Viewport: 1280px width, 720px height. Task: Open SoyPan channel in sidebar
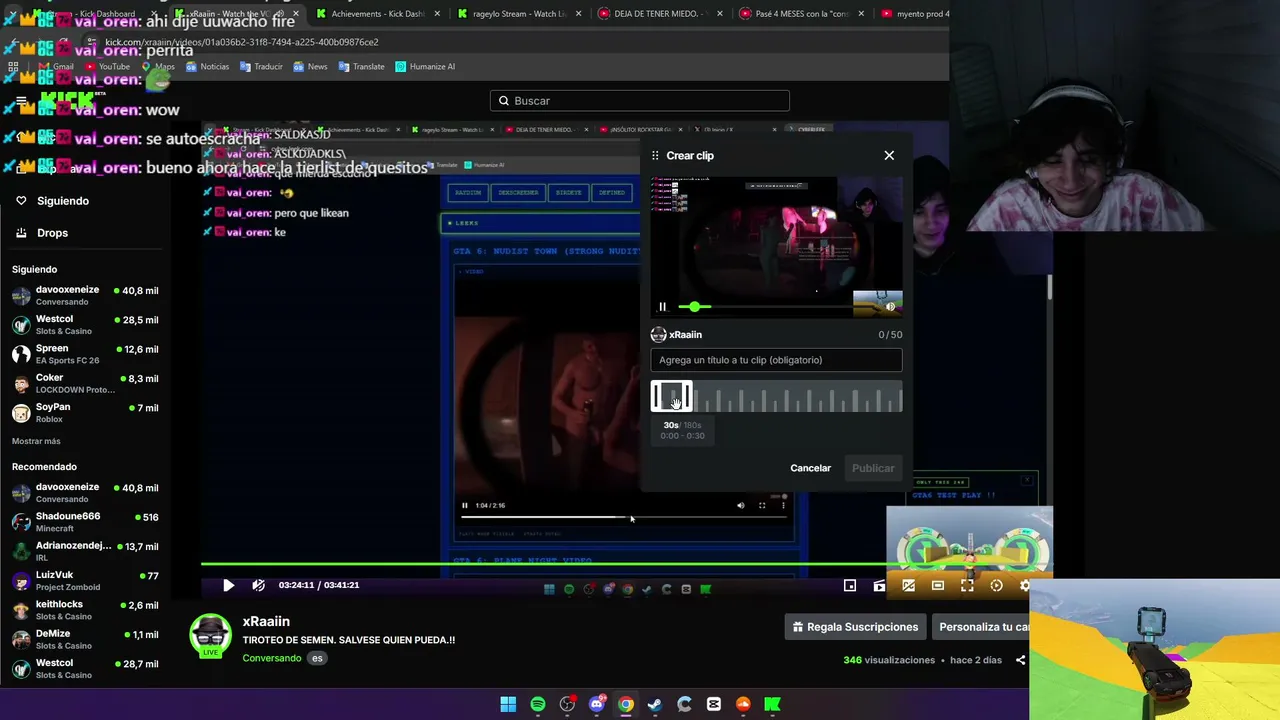pyautogui.click(x=85, y=412)
